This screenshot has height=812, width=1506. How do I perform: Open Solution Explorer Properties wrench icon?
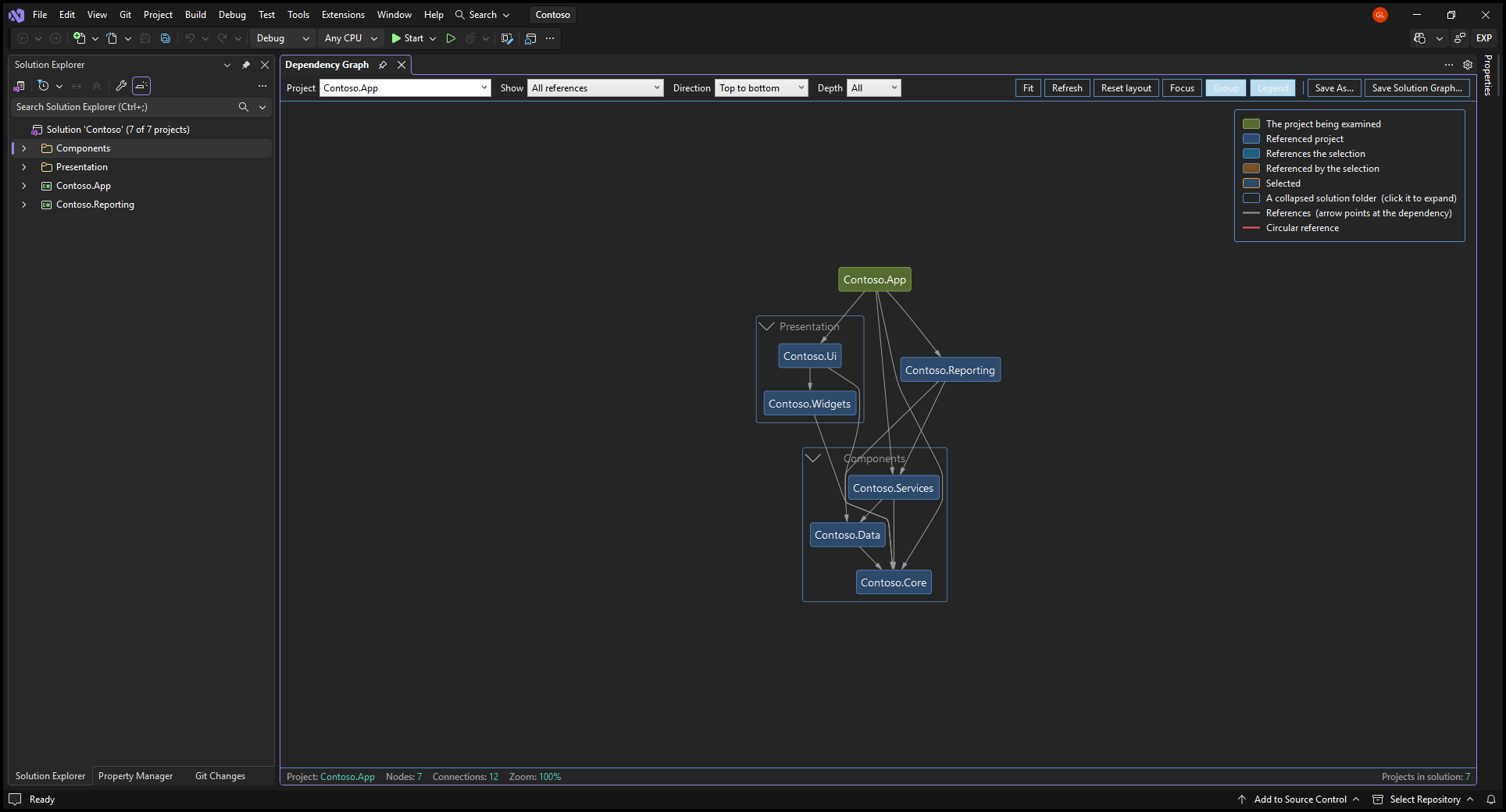[121, 86]
